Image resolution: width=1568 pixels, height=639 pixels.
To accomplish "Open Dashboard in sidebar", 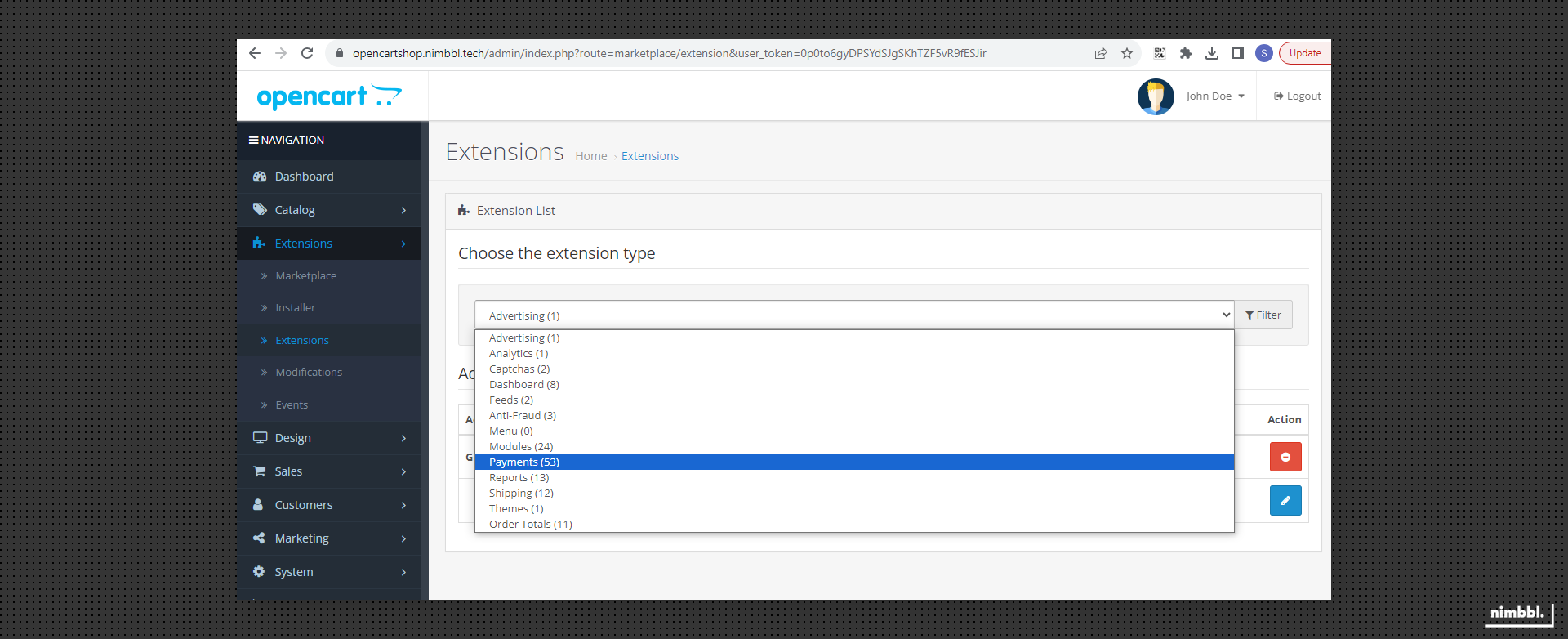I will coord(328,177).
